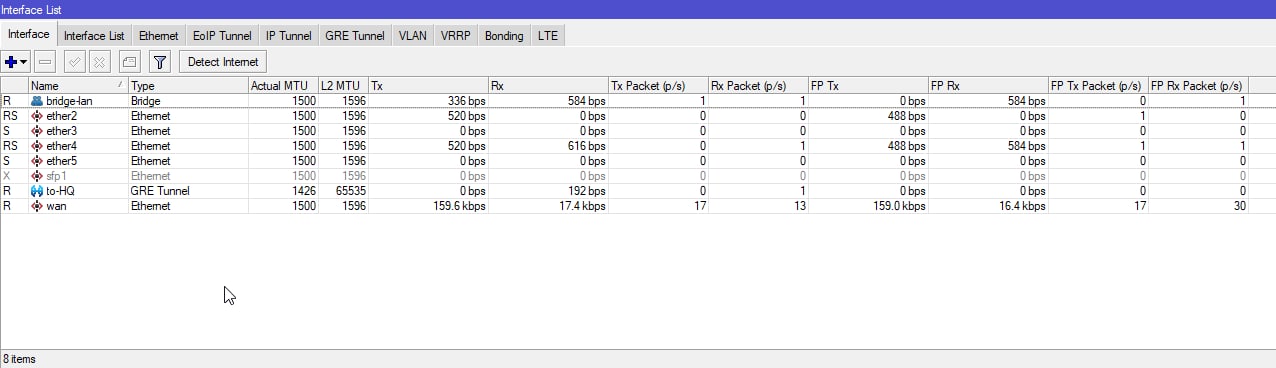Select the wan row name
This screenshot has height=368, width=1276.
(x=56, y=206)
